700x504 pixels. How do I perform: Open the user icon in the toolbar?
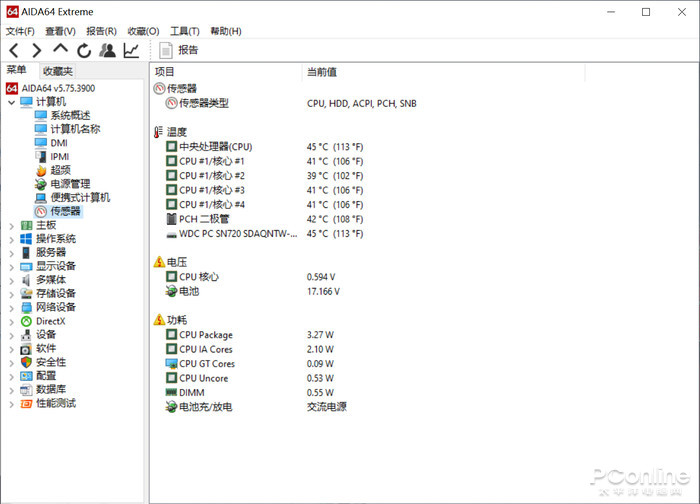click(x=107, y=50)
